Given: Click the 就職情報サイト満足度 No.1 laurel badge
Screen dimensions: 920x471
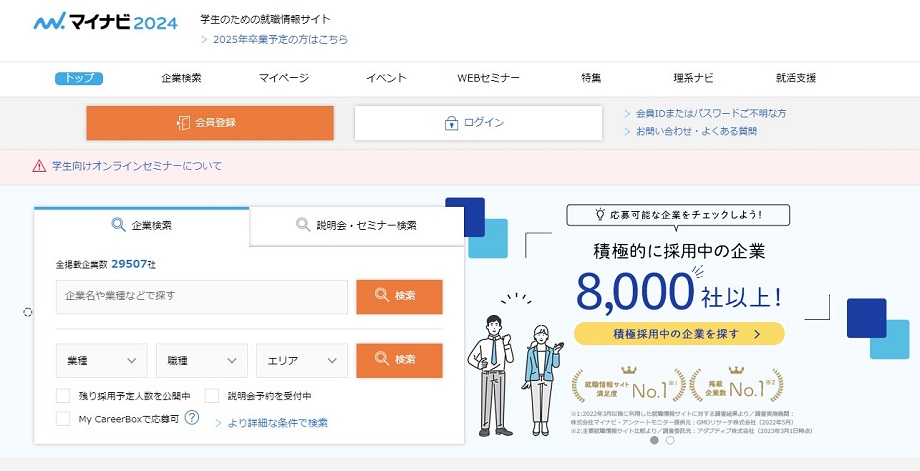Looking at the screenshot, I should click(x=628, y=385).
